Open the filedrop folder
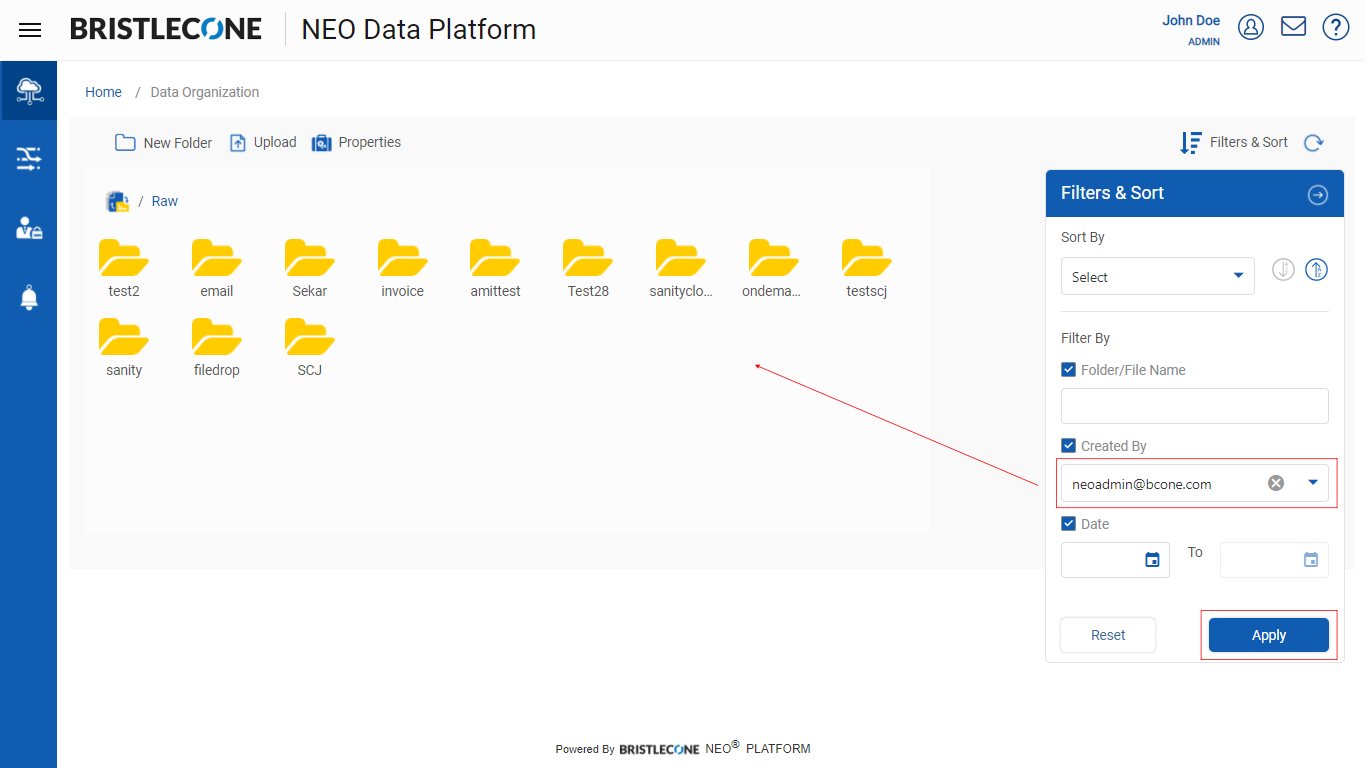This screenshot has height=768, width=1366. (217, 348)
